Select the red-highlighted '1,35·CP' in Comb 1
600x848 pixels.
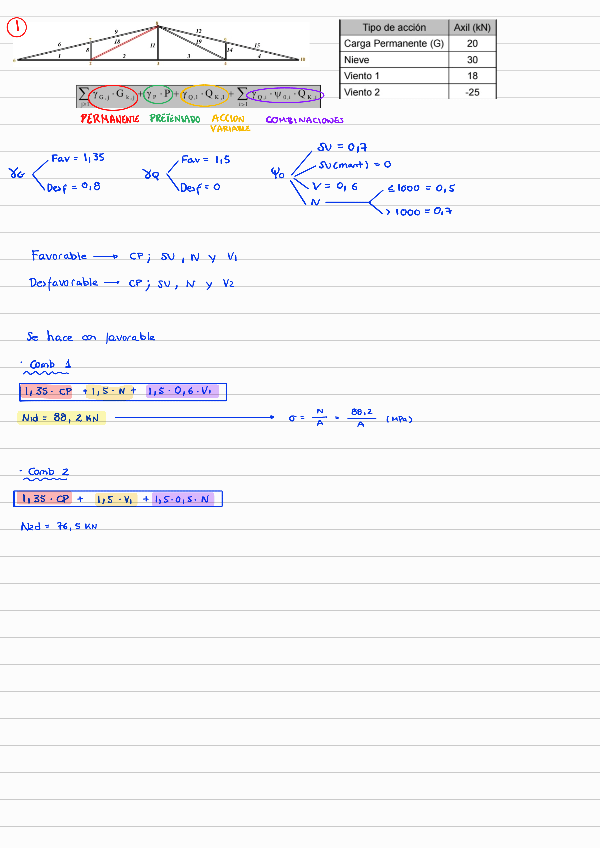pos(47,391)
